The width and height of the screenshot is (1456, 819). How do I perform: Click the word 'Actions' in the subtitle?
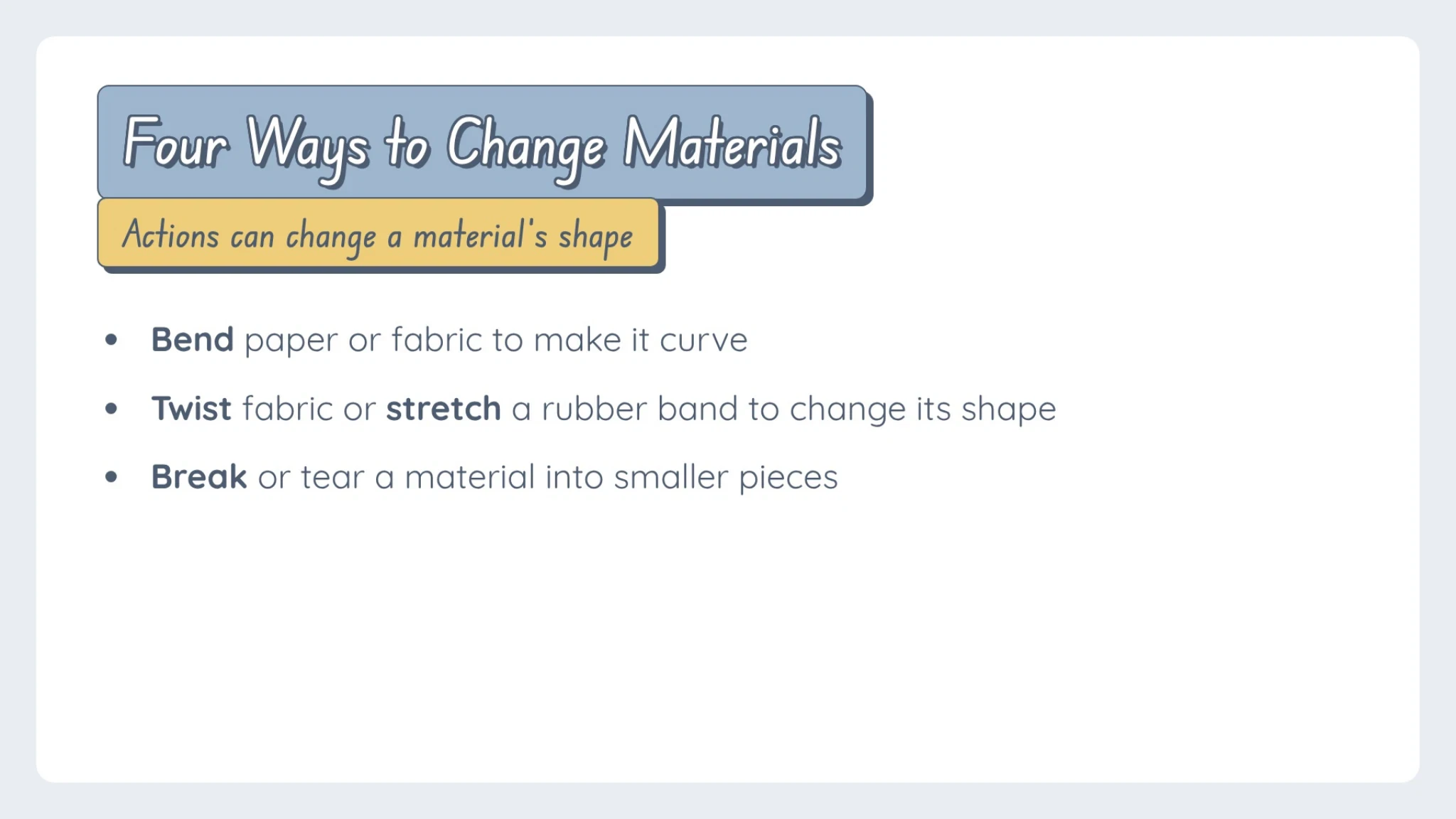click(171, 234)
